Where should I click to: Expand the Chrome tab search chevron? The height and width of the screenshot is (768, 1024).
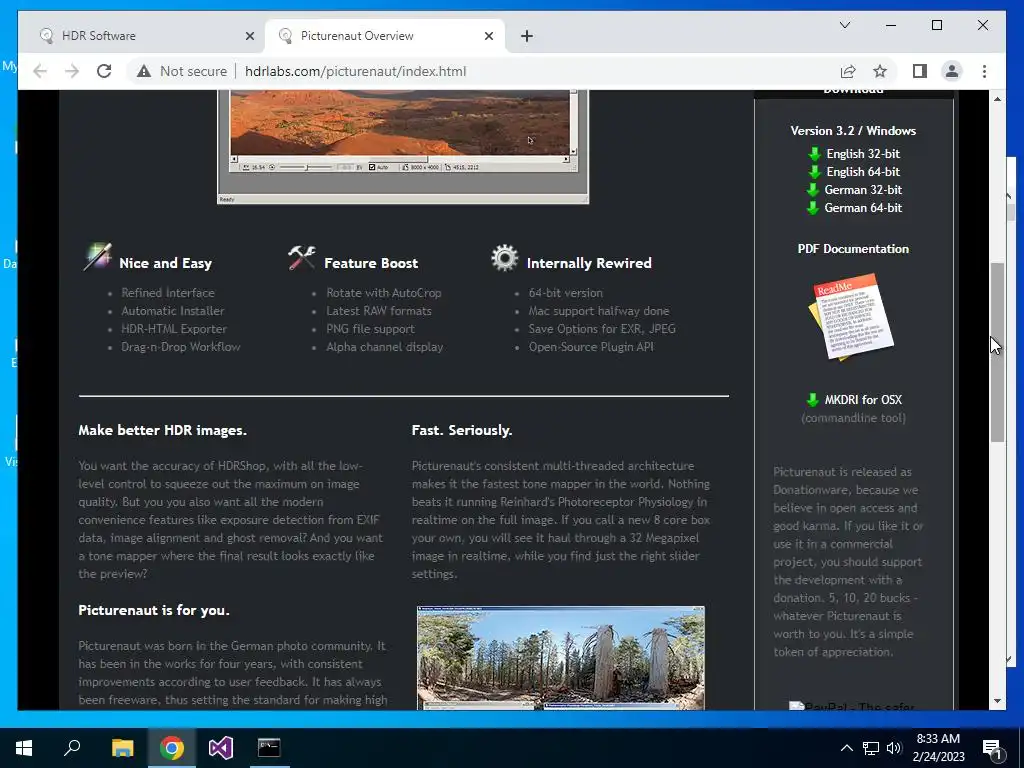844,25
